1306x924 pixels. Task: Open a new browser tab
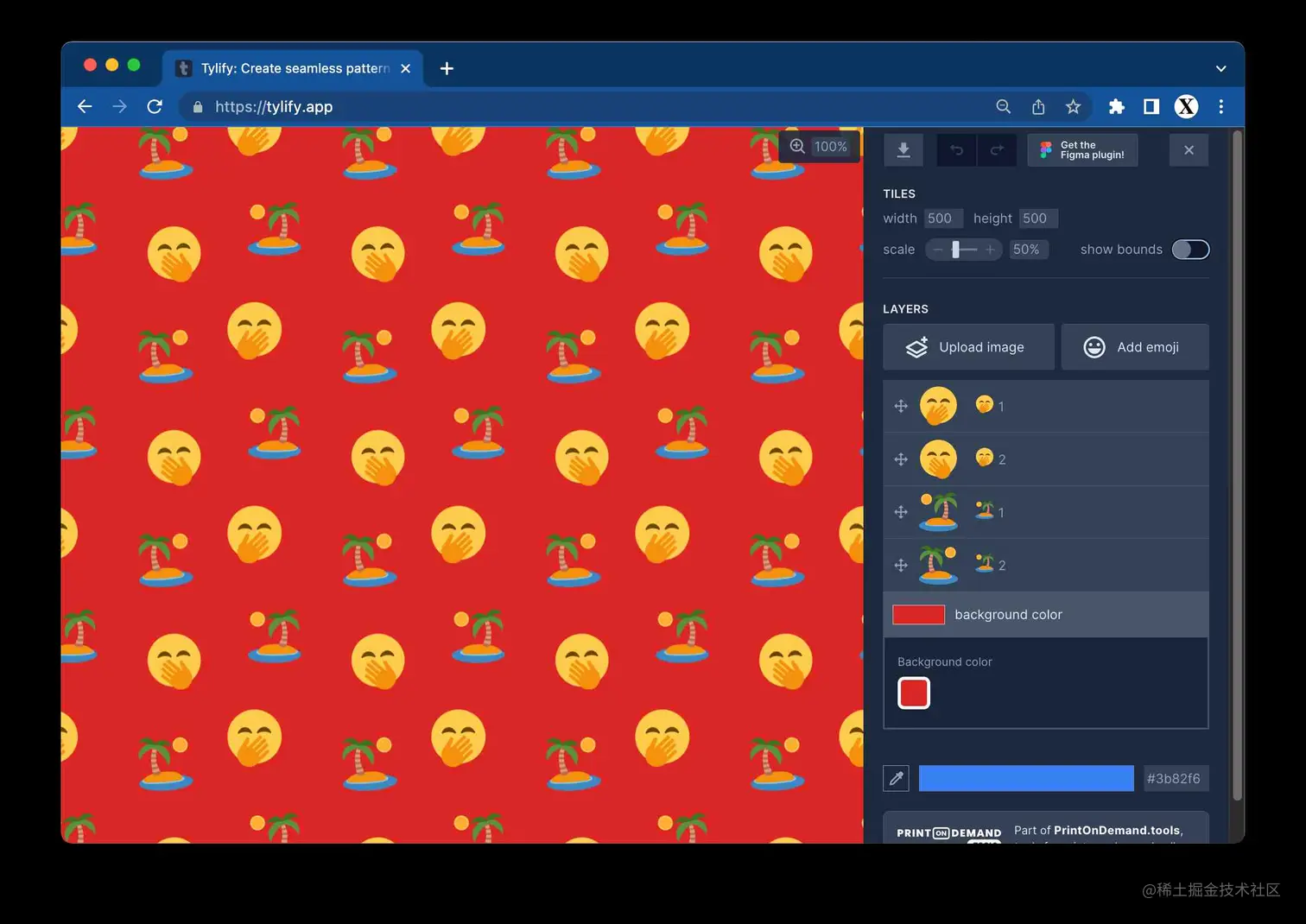click(x=446, y=68)
